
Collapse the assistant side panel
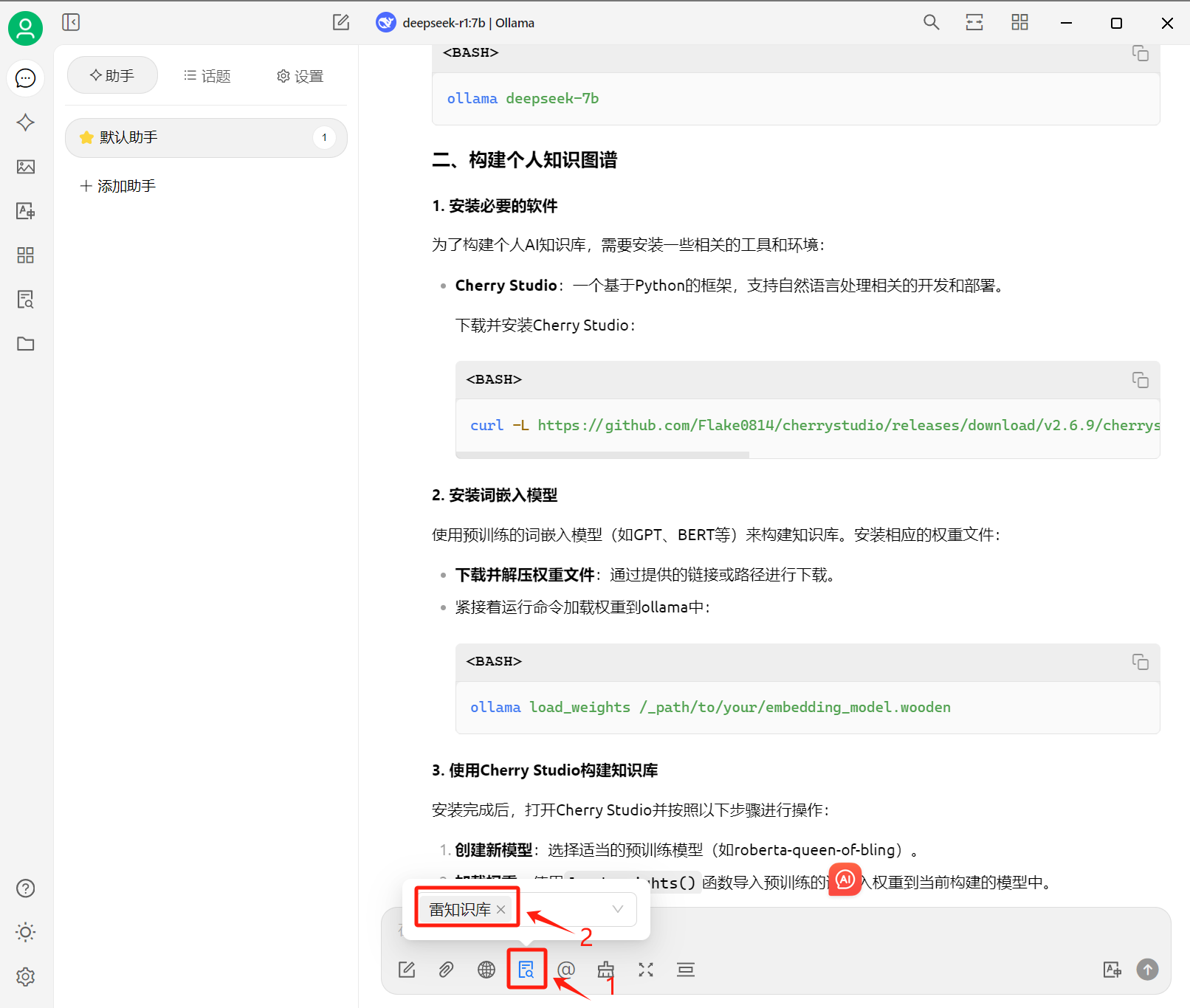(71, 22)
